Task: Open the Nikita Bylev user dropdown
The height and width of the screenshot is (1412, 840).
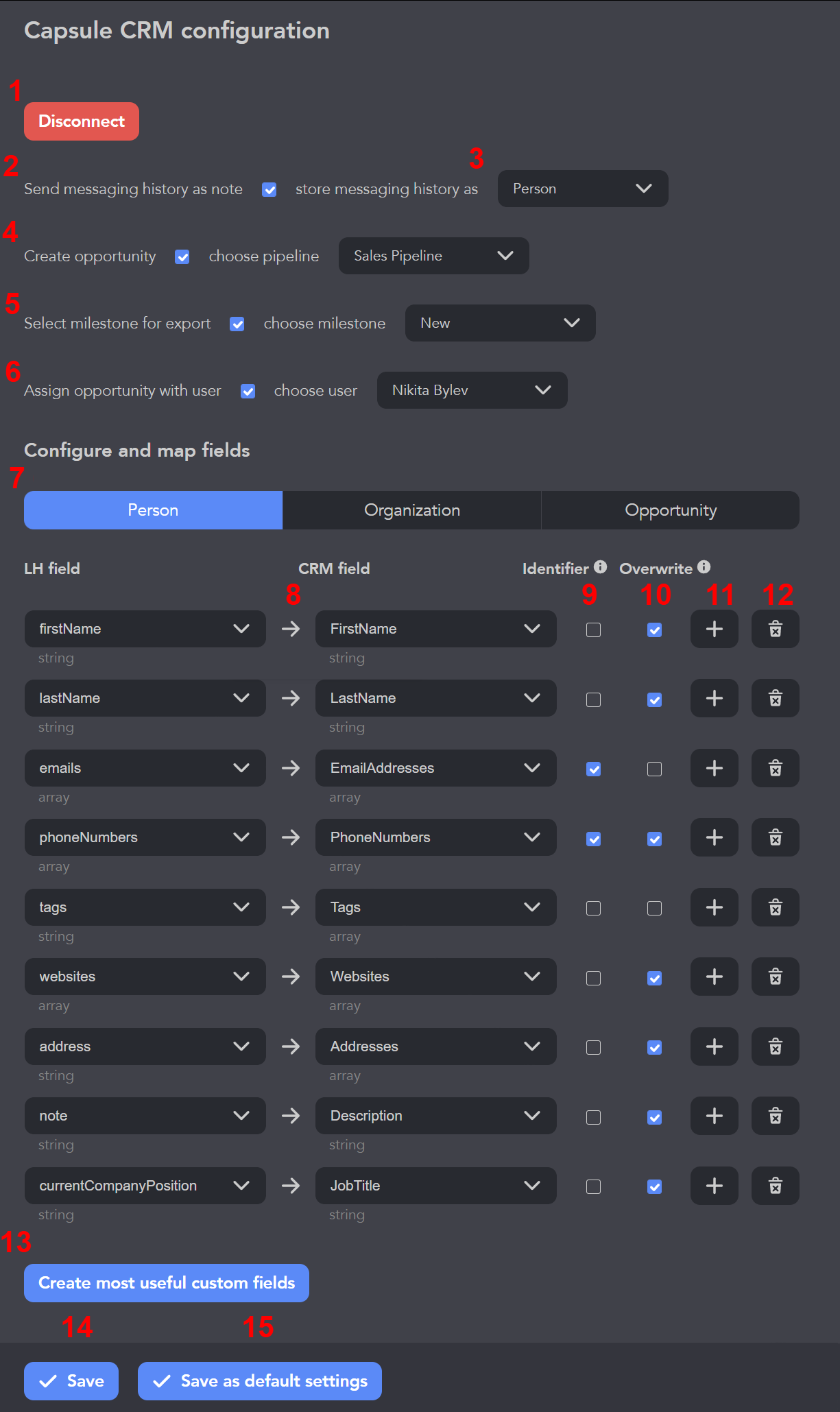Action: pyautogui.click(x=472, y=390)
